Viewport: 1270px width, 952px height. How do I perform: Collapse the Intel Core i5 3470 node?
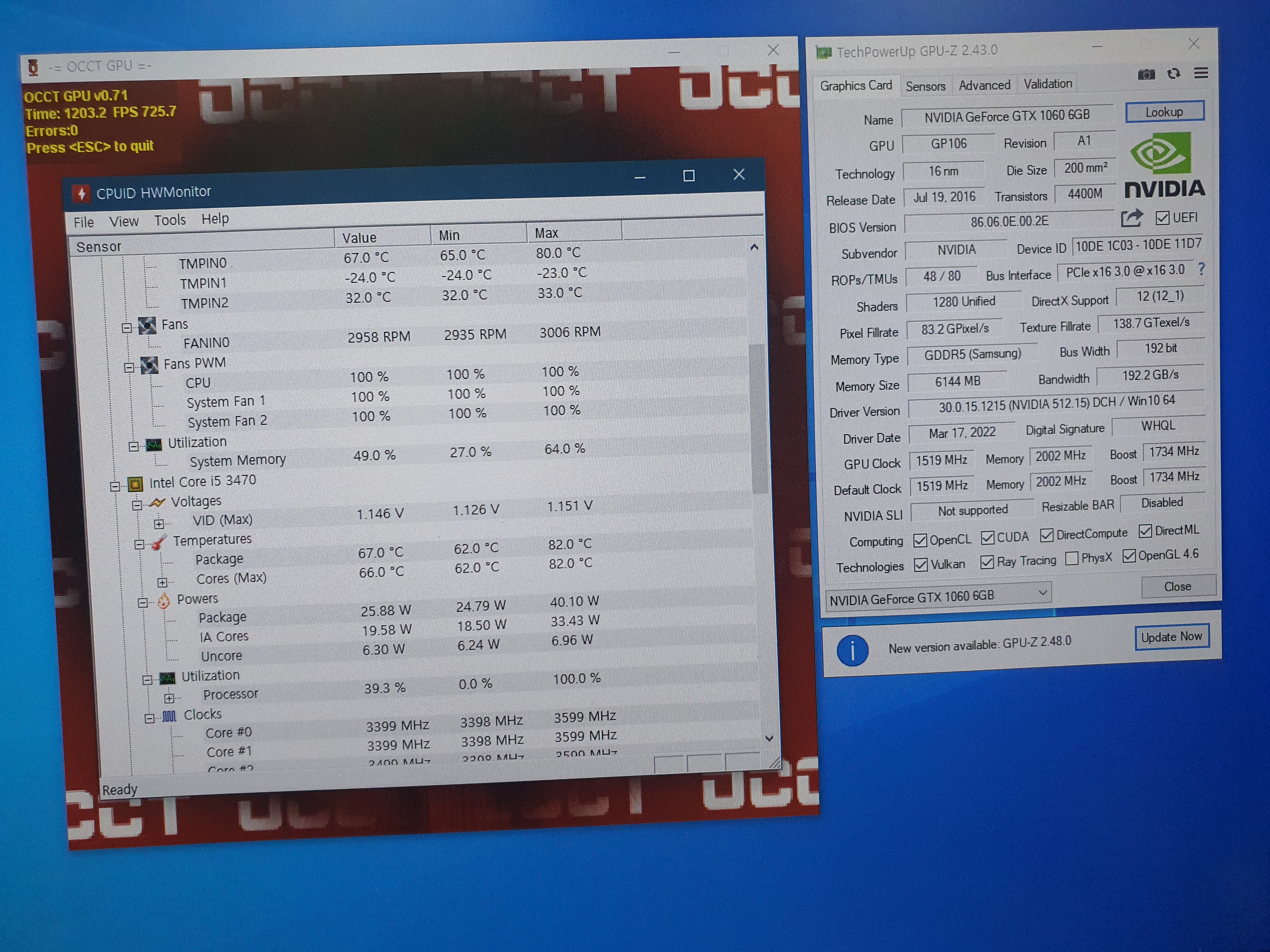tap(115, 487)
